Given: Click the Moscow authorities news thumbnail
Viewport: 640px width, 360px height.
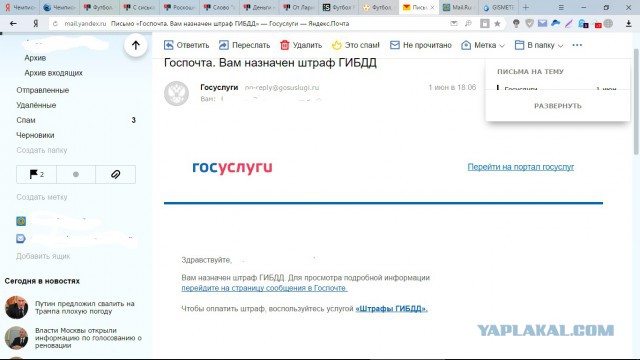Looking at the screenshot, I should pos(16,338).
